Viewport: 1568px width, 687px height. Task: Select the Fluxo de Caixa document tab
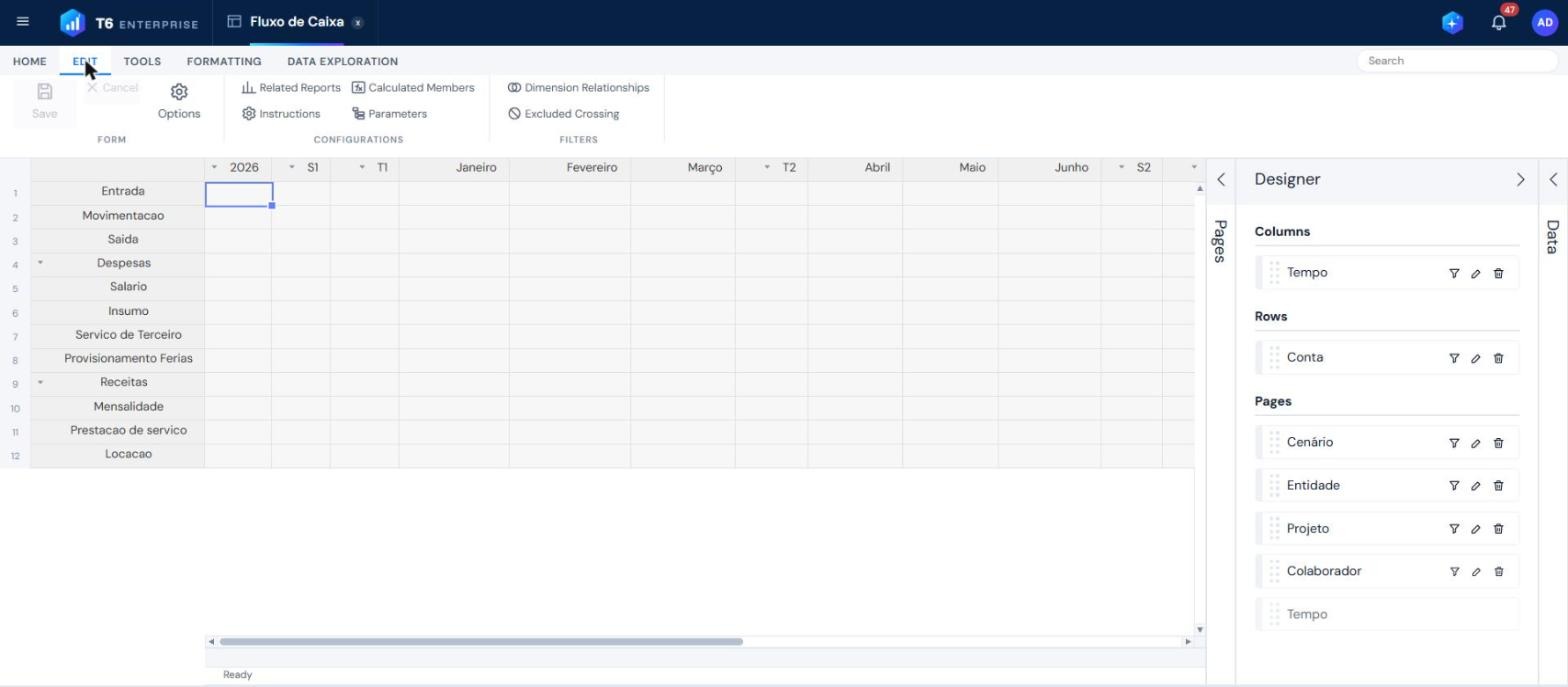click(296, 22)
